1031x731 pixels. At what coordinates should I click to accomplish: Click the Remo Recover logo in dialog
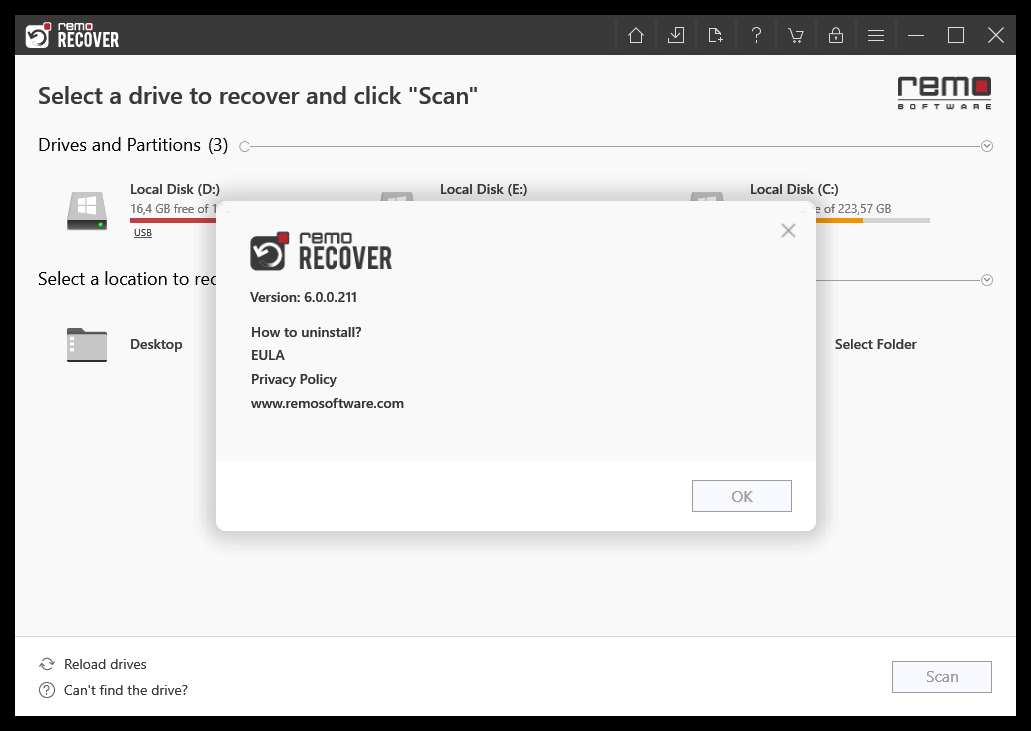(321, 251)
